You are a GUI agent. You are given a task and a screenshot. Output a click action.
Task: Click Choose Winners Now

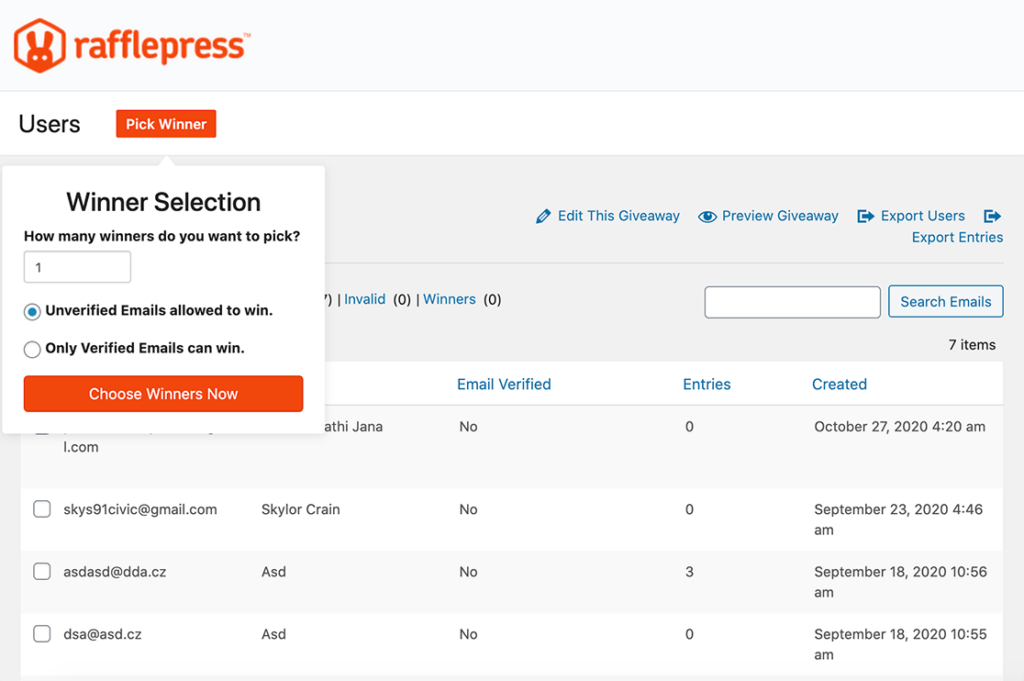[x=163, y=393]
